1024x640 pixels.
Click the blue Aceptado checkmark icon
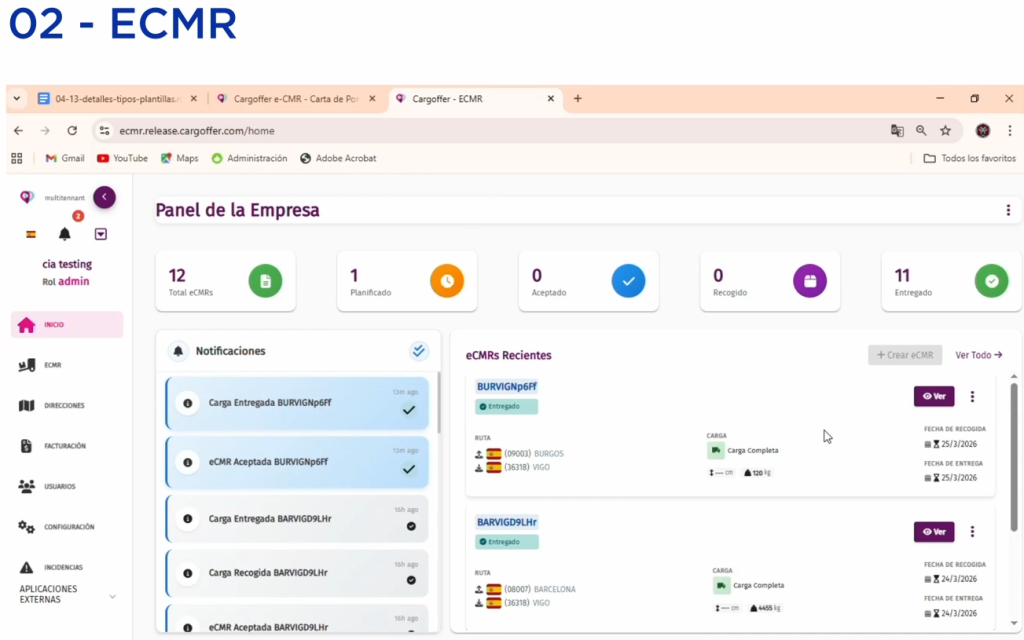628,281
